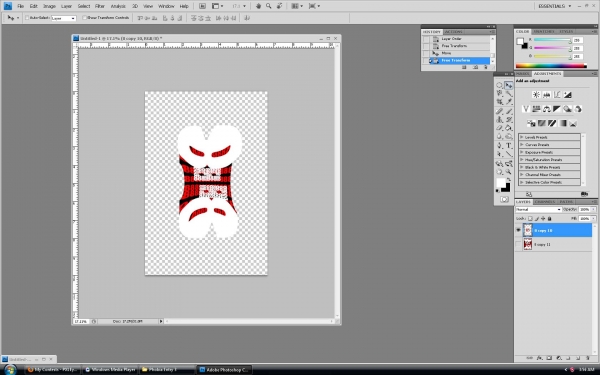Viewport: 600px width, 375px height.
Task: Set history brush source for Layer Order
Action: click(x=426, y=39)
